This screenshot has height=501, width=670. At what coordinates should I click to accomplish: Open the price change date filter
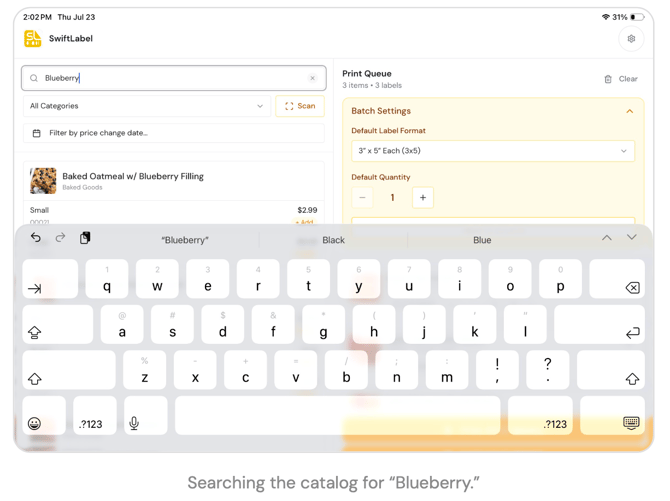click(174, 133)
